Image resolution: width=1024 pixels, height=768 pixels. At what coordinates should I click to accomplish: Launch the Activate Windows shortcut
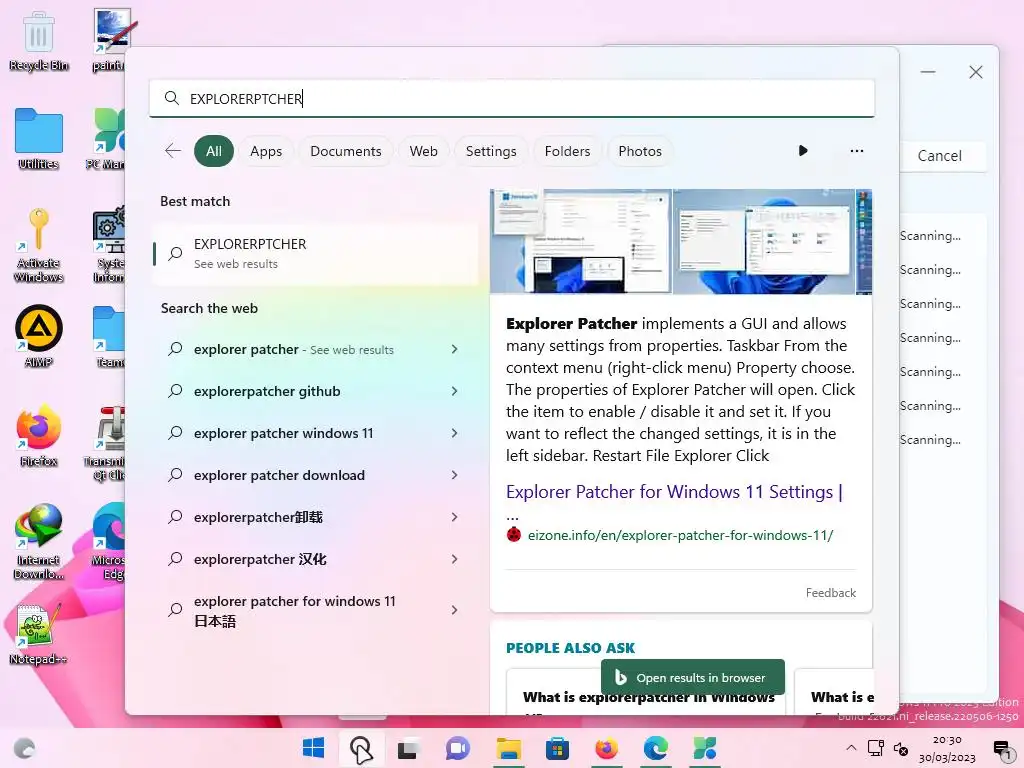coord(38,245)
